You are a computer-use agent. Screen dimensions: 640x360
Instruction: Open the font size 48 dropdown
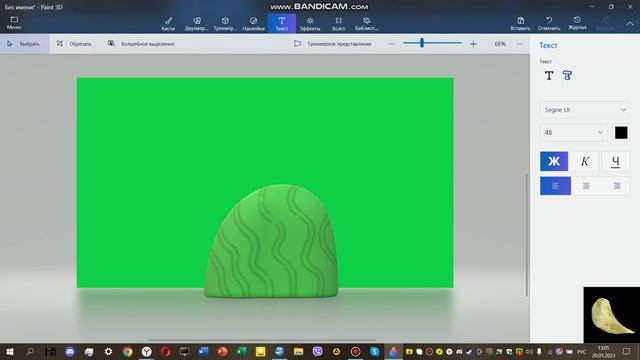click(x=573, y=133)
